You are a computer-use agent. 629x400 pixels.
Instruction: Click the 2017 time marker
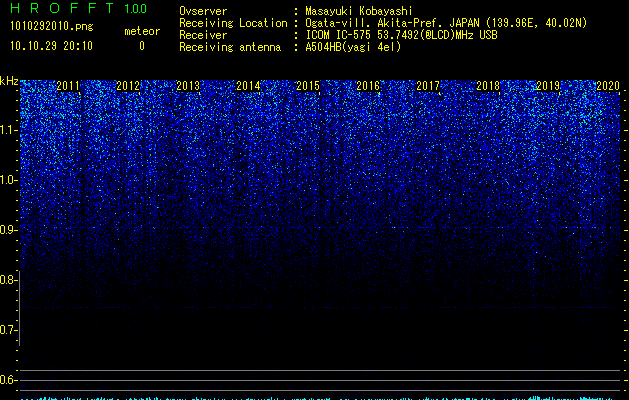428,85
